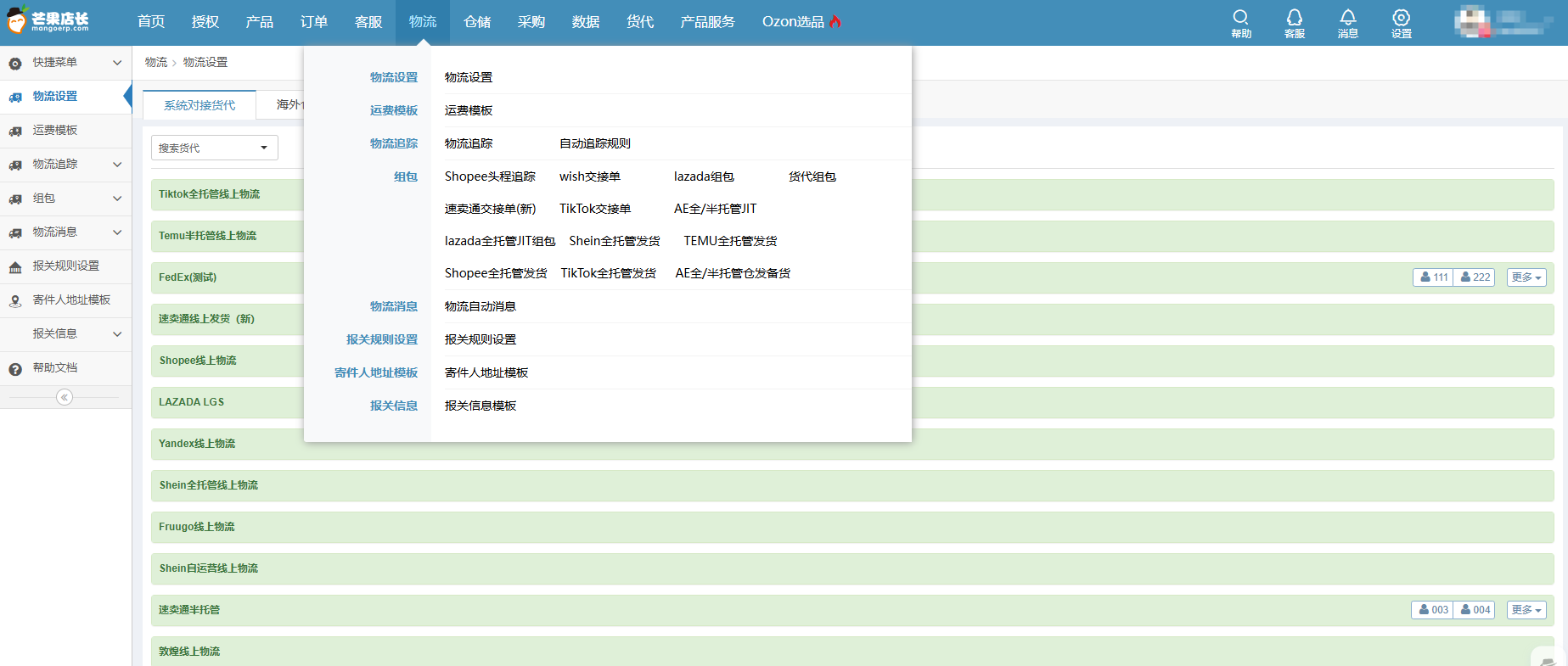1568x666 pixels.
Task: Select 报关信息模板 in dropdown menu
Action: tap(481, 406)
